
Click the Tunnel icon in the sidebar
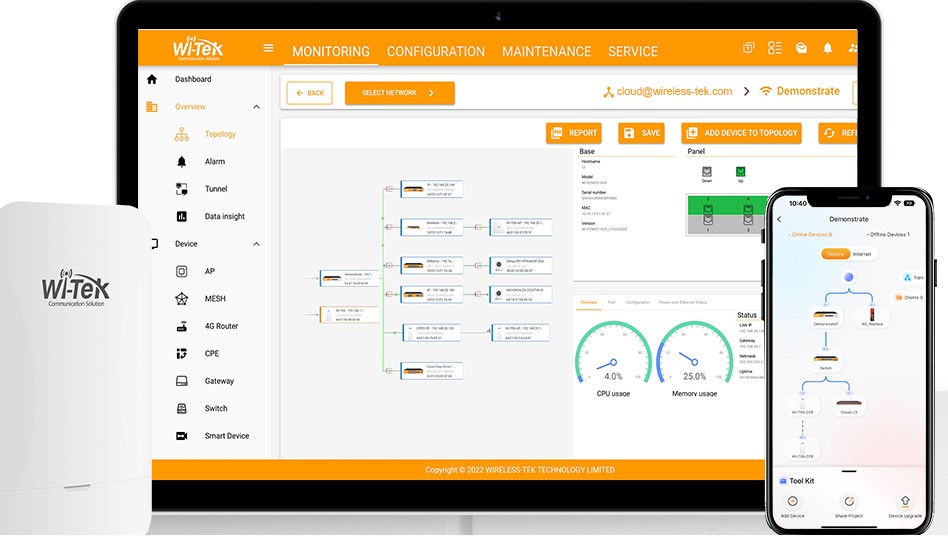click(x=181, y=189)
